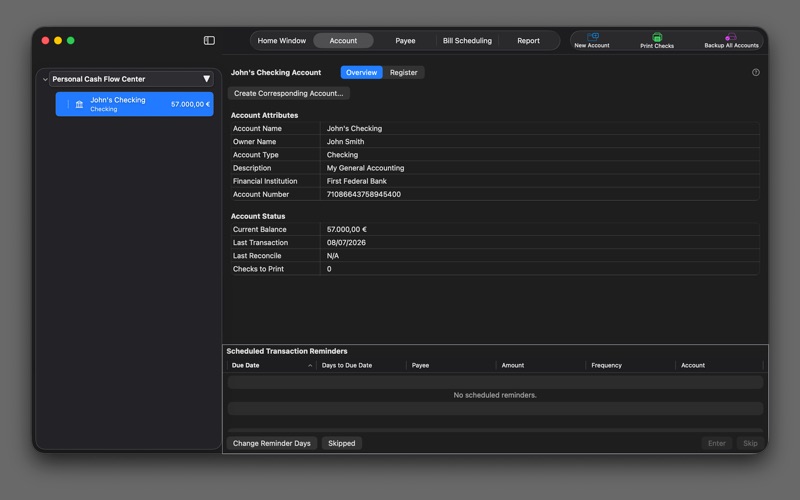Click the Amount column header
Image resolution: width=800 pixels, height=500 pixels.
[x=541, y=365]
